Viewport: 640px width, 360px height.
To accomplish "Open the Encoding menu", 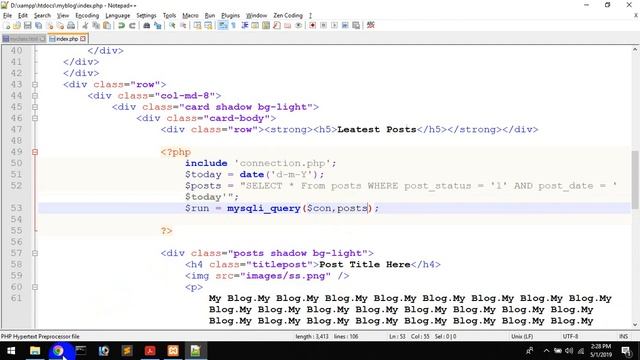I will [x=87, y=16].
